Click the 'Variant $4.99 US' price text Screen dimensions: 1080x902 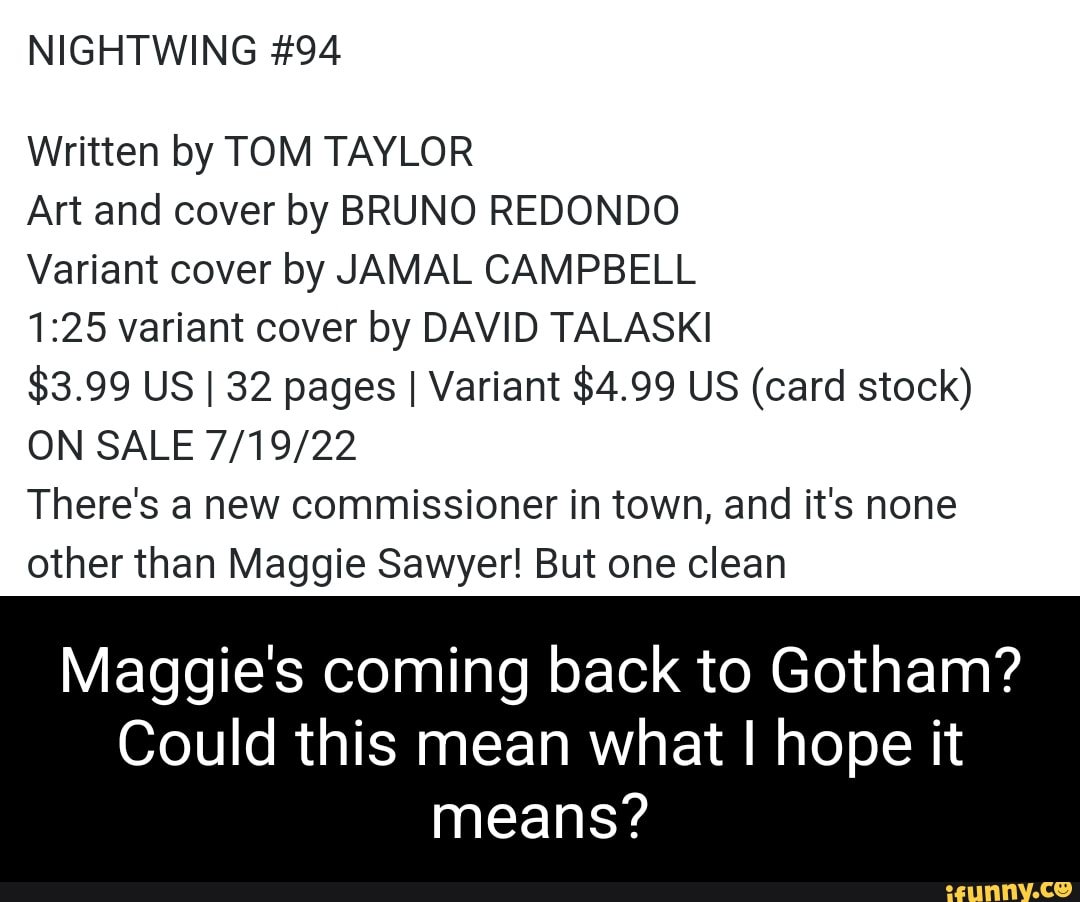[584, 386]
